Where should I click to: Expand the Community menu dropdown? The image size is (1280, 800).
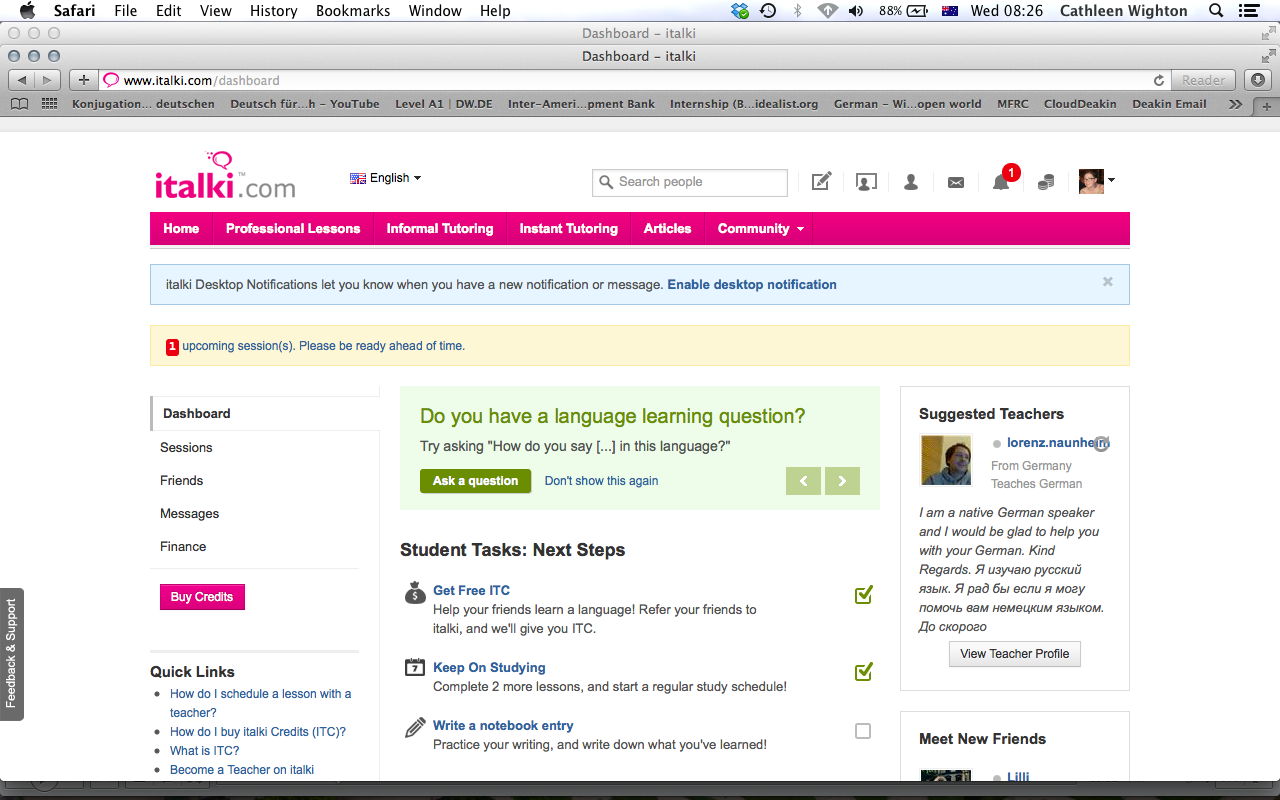click(x=760, y=228)
